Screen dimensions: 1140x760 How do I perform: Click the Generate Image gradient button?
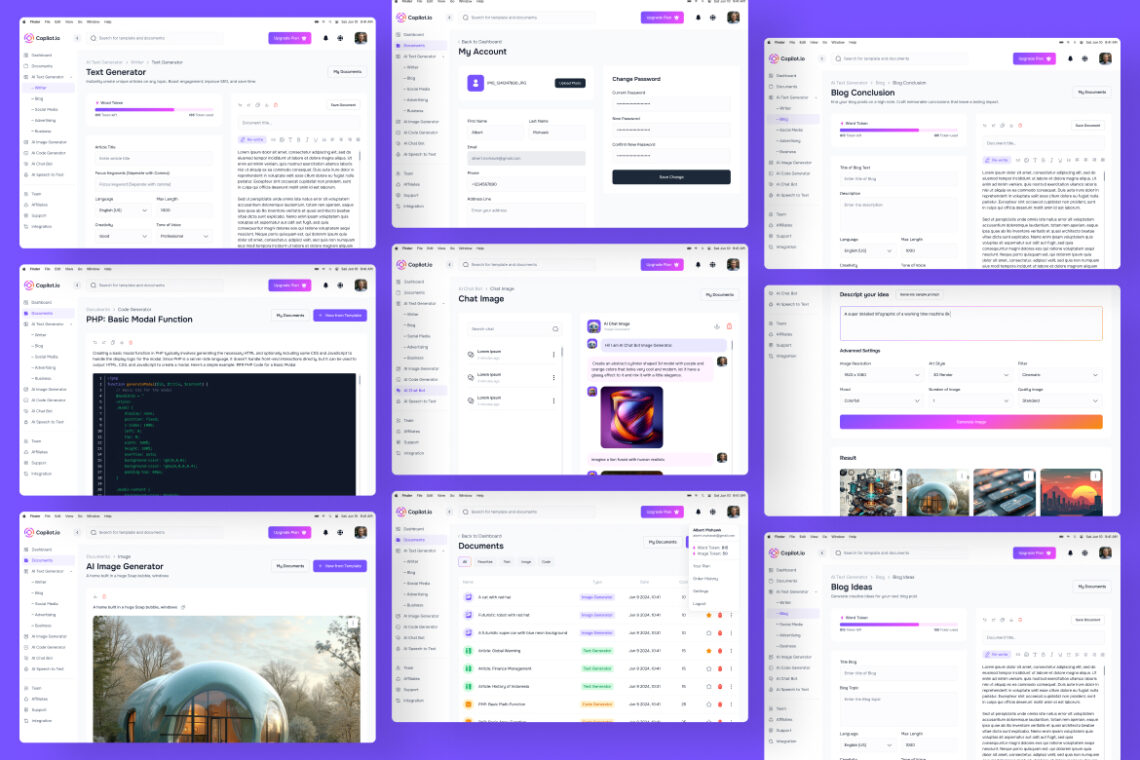tap(971, 422)
